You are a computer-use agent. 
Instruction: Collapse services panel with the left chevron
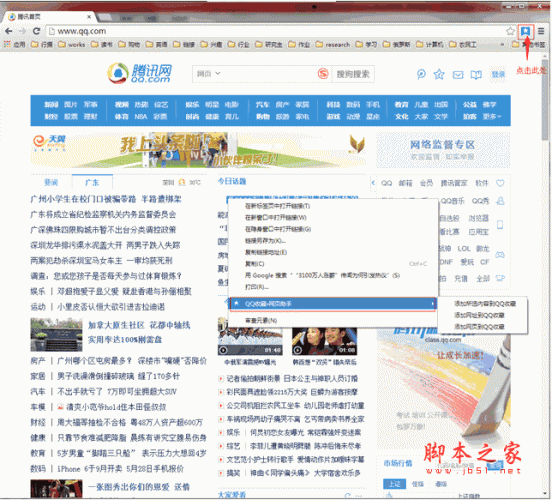point(373,183)
